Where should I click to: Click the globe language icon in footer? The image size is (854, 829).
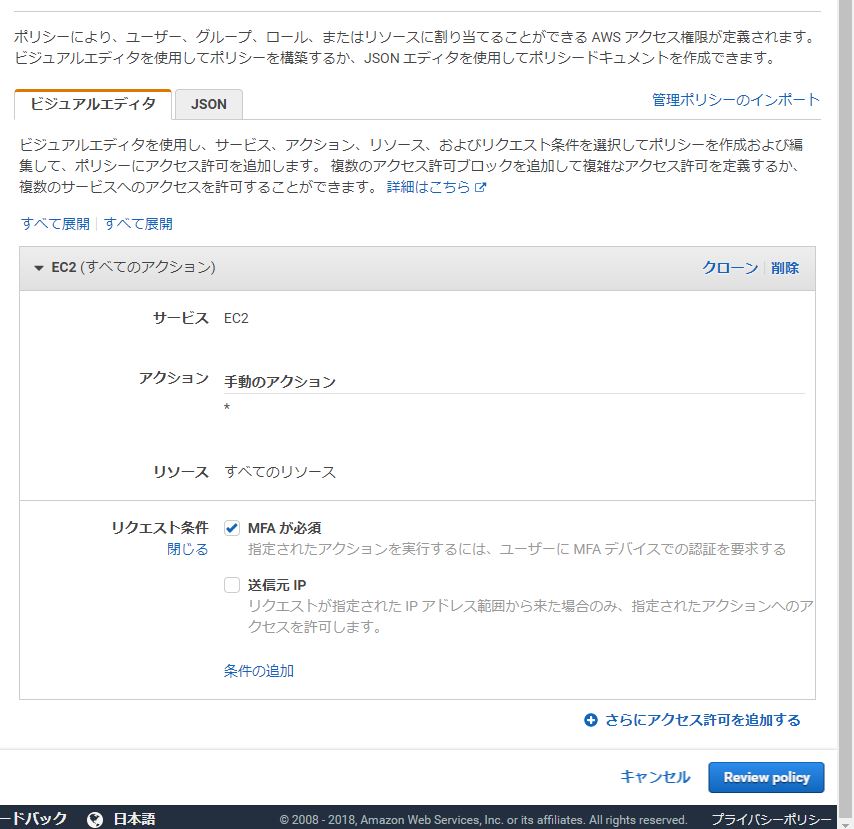(x=95, y=819)
